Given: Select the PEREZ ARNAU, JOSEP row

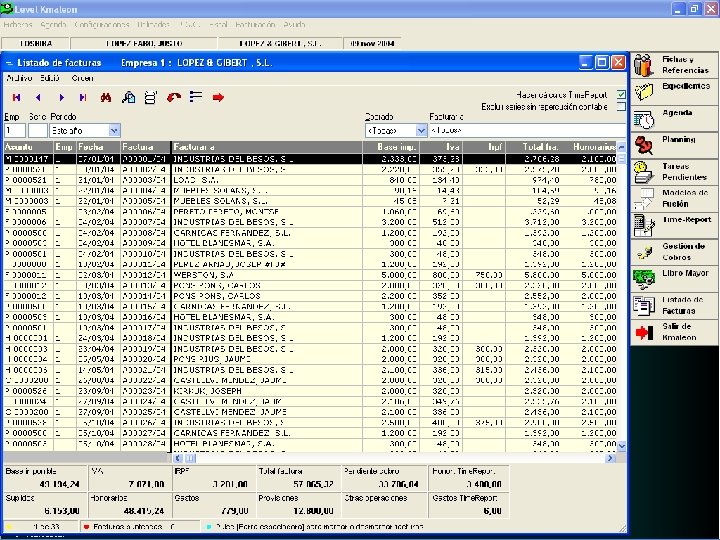Looking at the screenshot, I should [310, 264].
